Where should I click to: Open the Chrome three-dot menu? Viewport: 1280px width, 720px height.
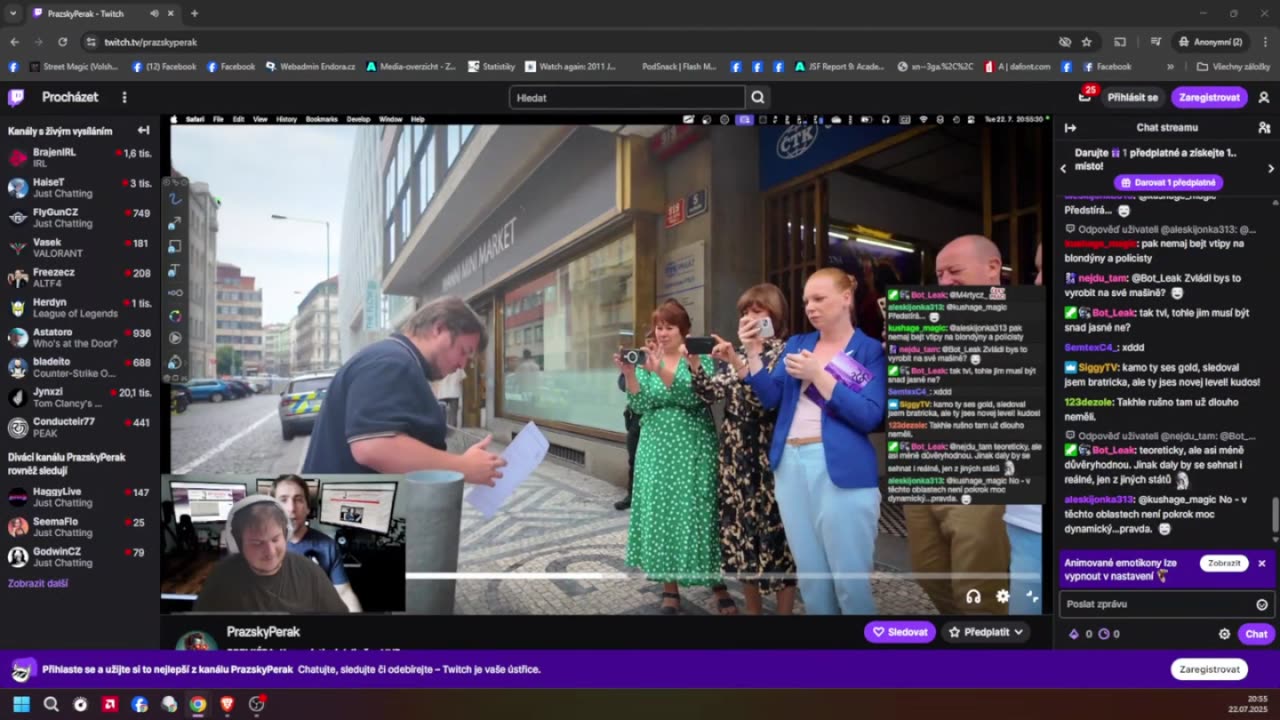[x=1264, y=42]
